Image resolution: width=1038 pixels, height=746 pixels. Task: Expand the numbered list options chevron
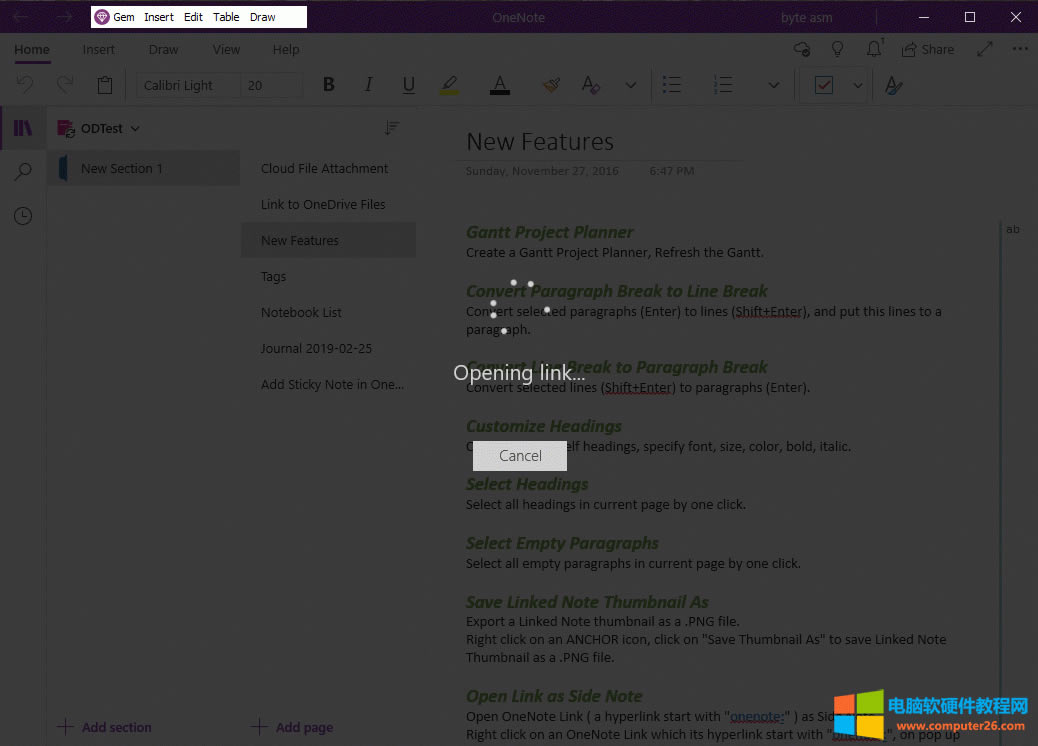[x=774, y=85]
